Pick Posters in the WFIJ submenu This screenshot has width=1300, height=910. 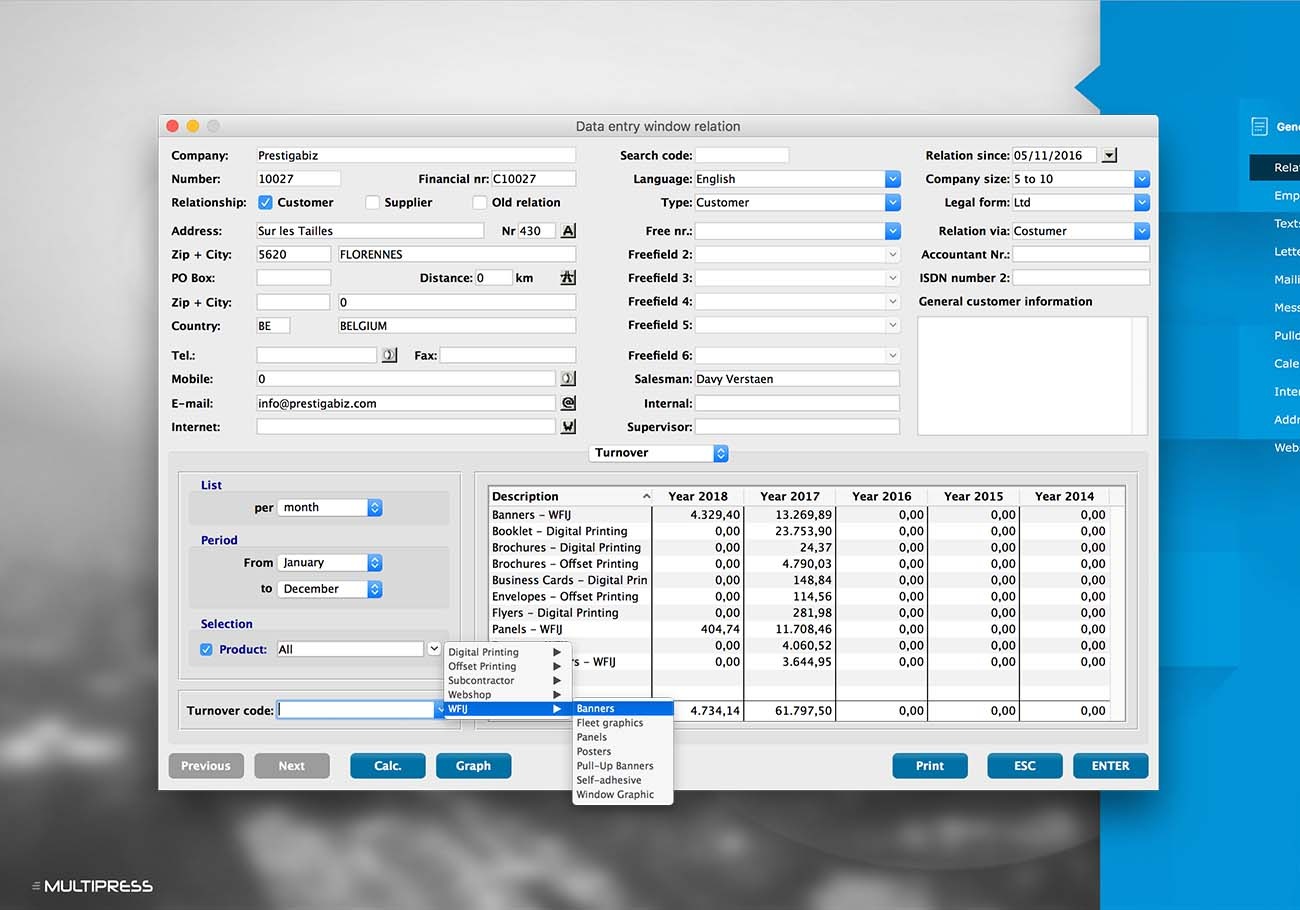click(x=623, y=751)
